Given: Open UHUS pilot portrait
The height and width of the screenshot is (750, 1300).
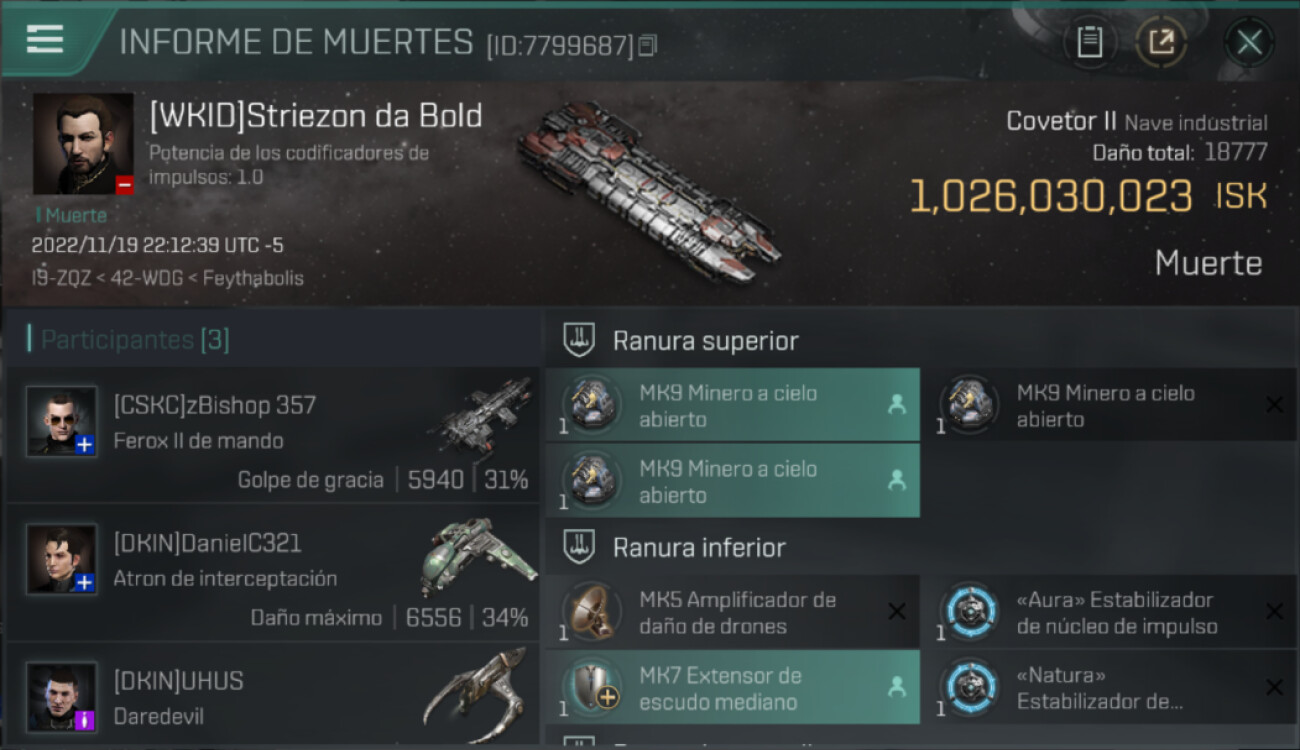Looking at the screenshot, I should point(61,696).
